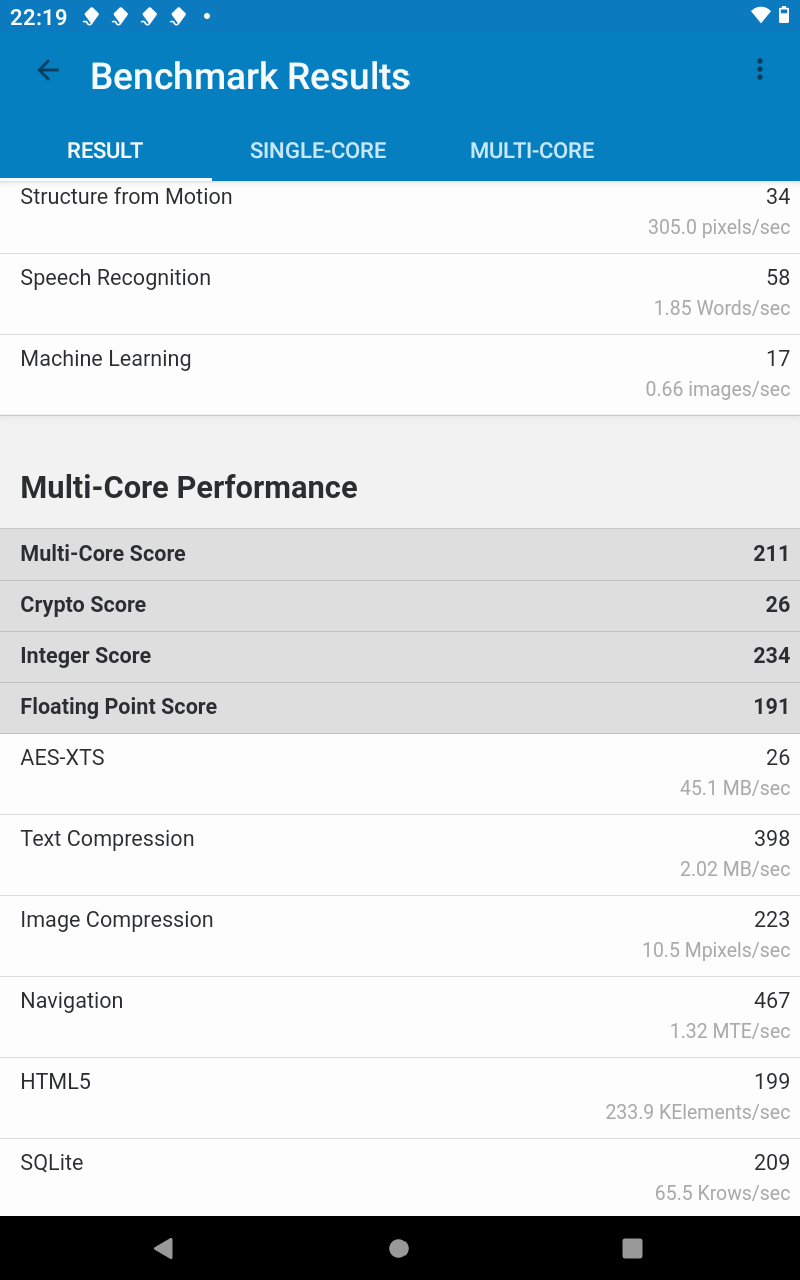This screenshot has width=800, height=1280.
Task: Select the AES-XTS result row
Action: [400, 773]
